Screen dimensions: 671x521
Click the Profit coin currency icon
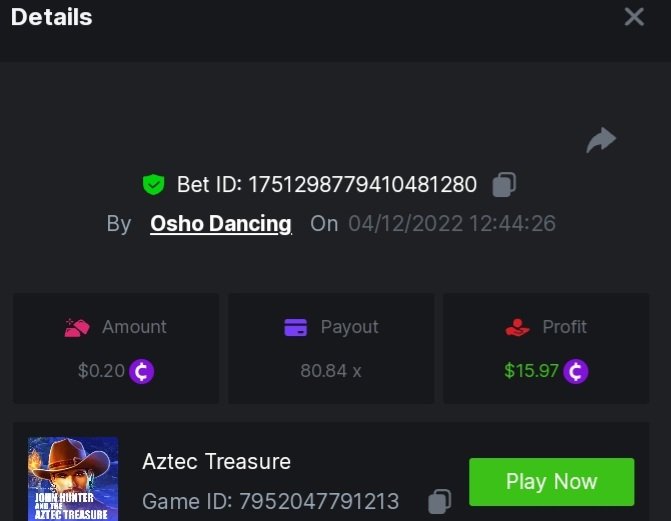click(576, 371)
